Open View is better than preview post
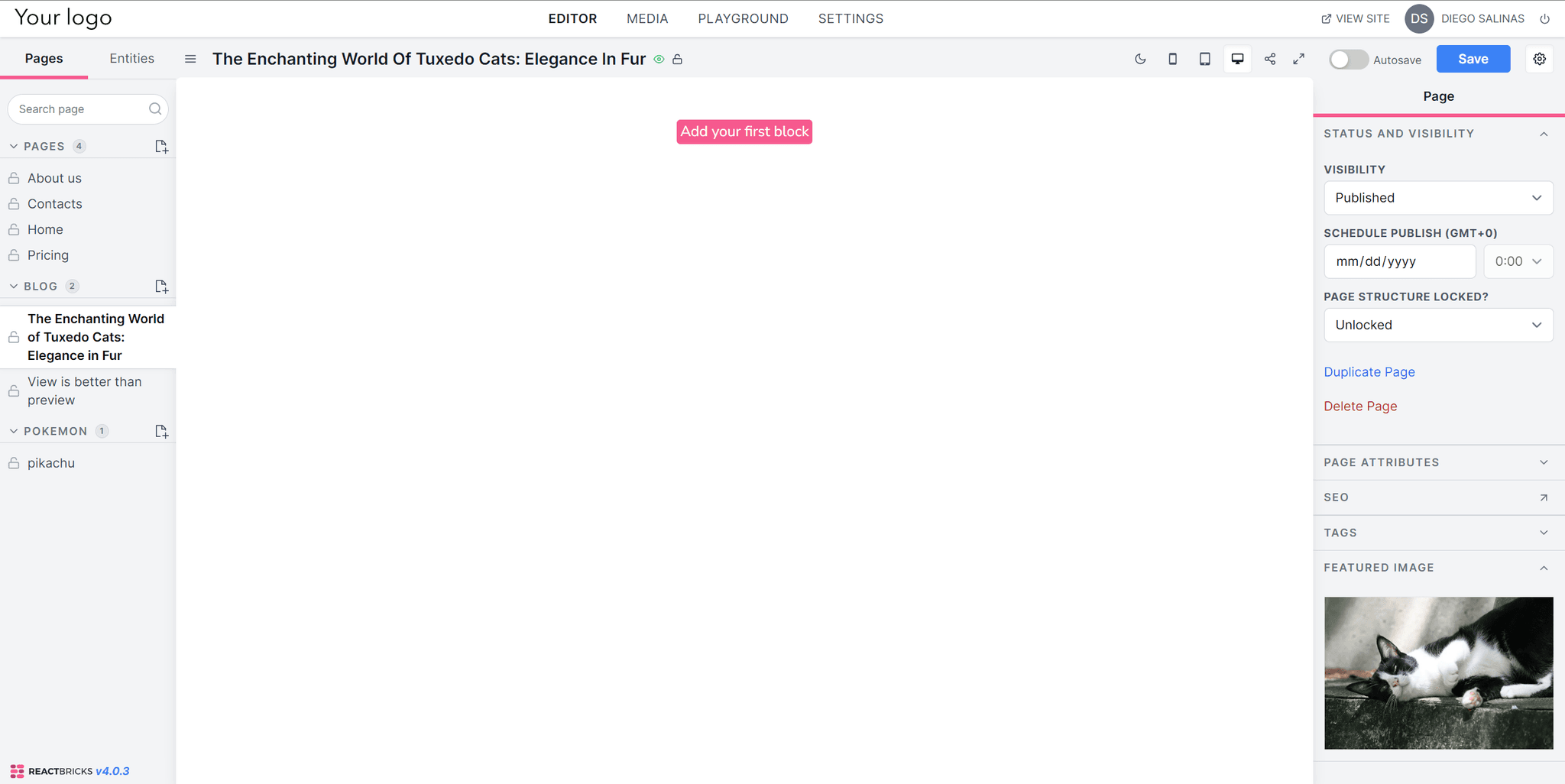1565x784 pixels. tap(85, 390)
